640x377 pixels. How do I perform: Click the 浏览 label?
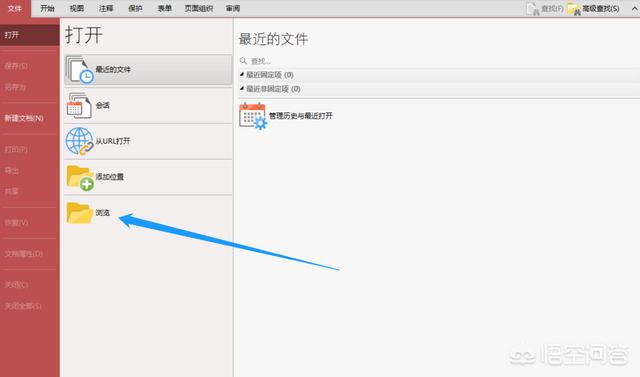coord(102,213)
